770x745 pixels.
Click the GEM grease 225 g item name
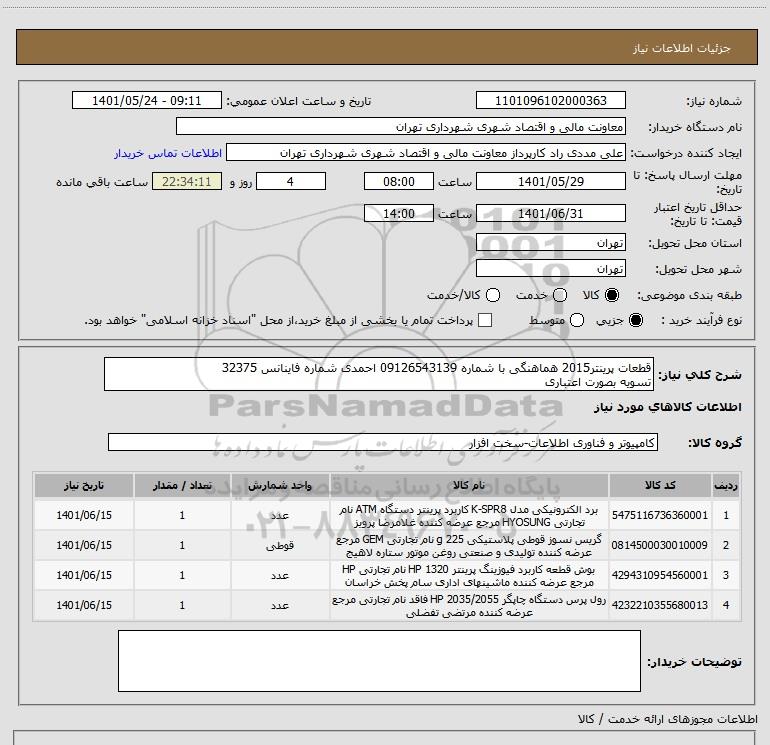pos(469,546)
